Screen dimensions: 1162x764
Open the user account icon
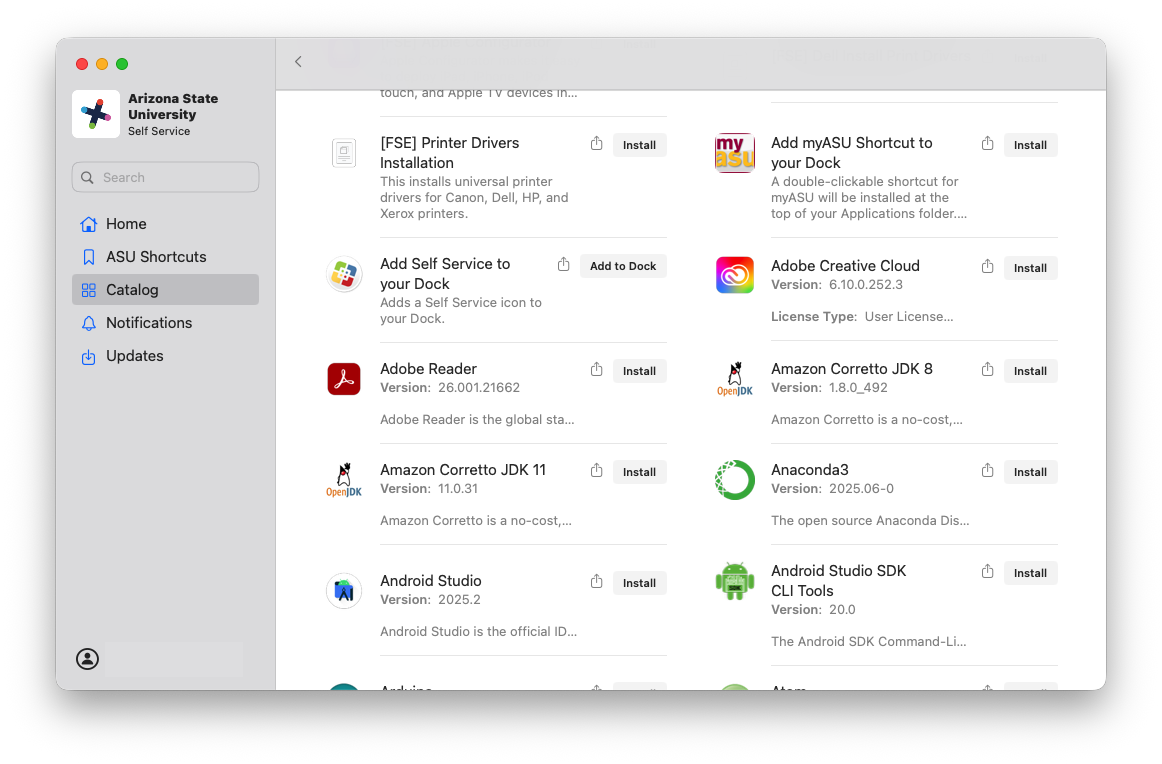pos(87,659)
